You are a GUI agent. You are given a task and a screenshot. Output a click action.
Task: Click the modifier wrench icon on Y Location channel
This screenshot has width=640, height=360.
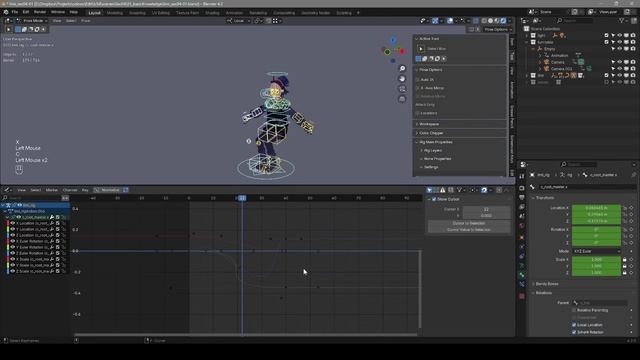[52, 229]
